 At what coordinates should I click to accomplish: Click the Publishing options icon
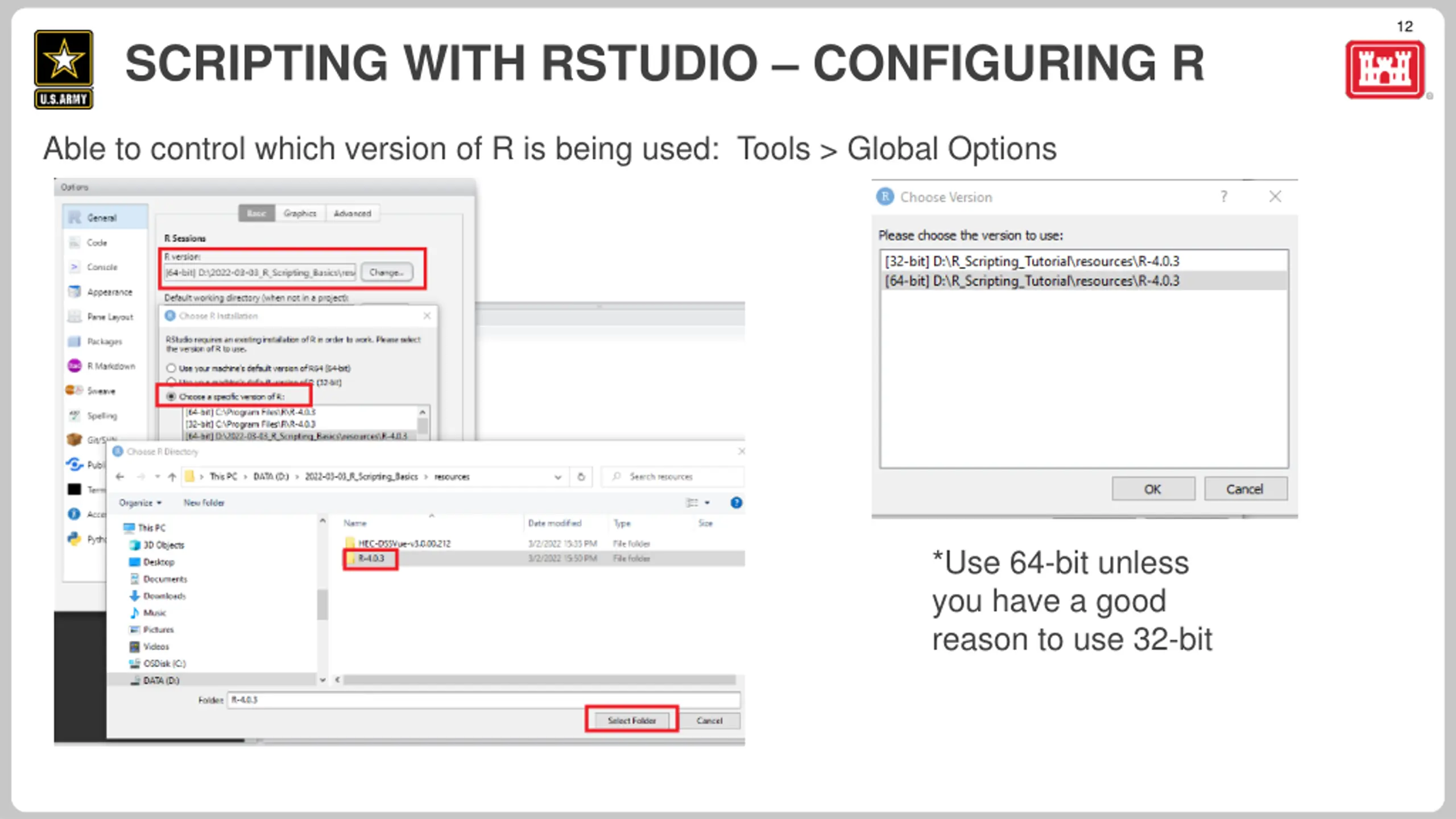point(75,465)
